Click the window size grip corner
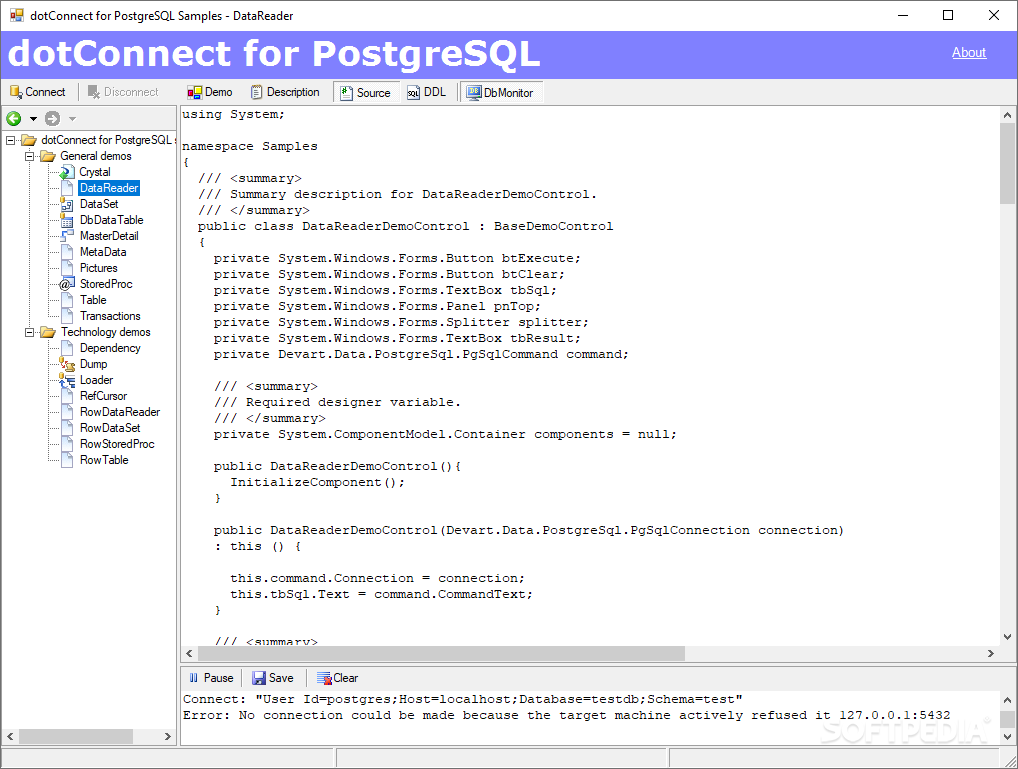The width and height of the screenshot is (1018, 769). (x=1011, y=762)
